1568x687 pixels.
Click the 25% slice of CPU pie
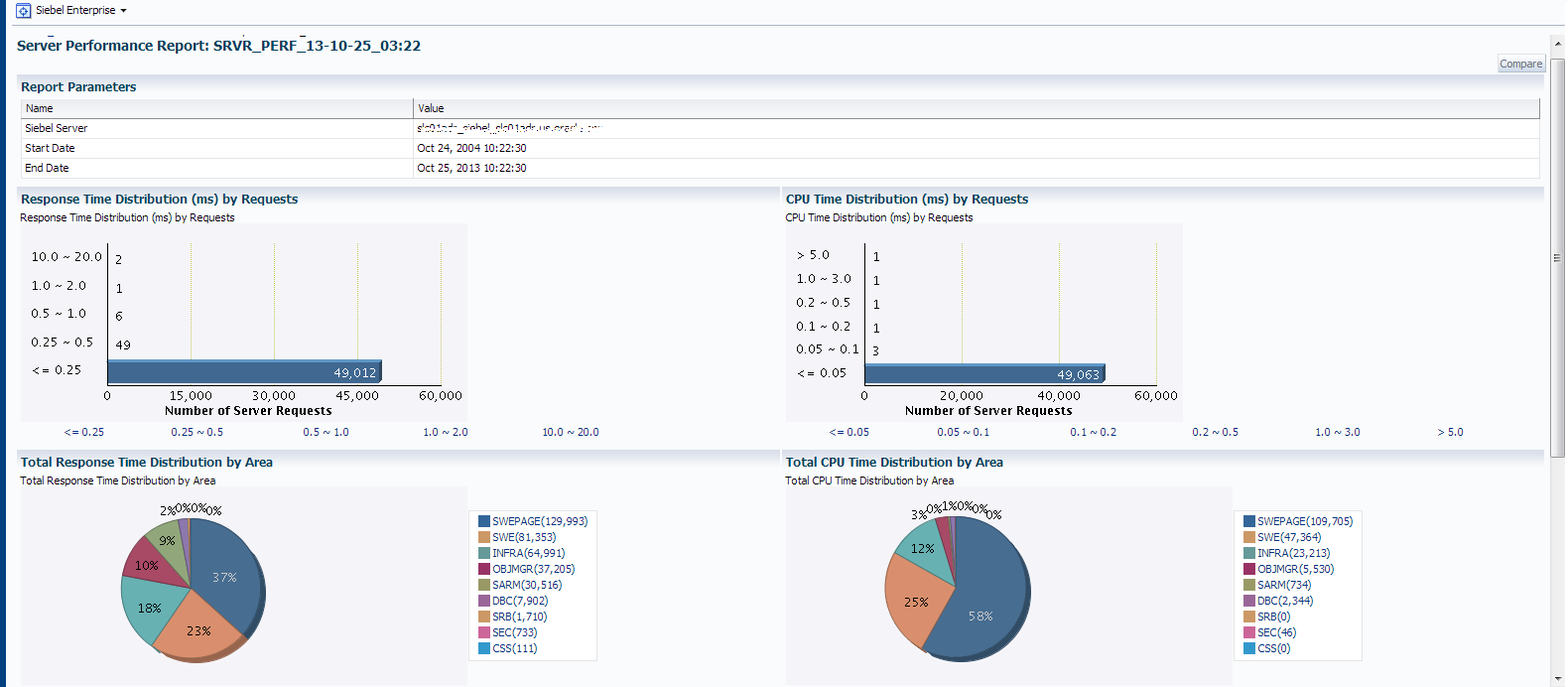point(915,602)
